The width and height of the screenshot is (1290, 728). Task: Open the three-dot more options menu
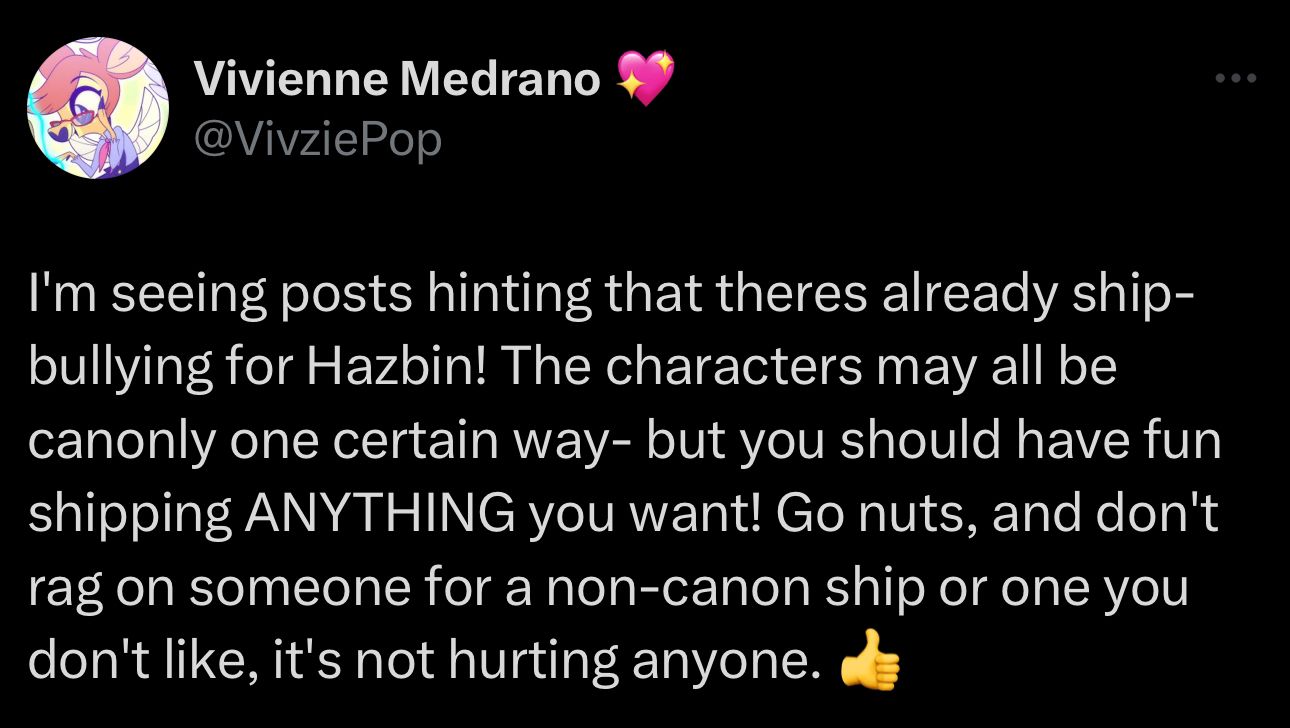(1235, 78)
